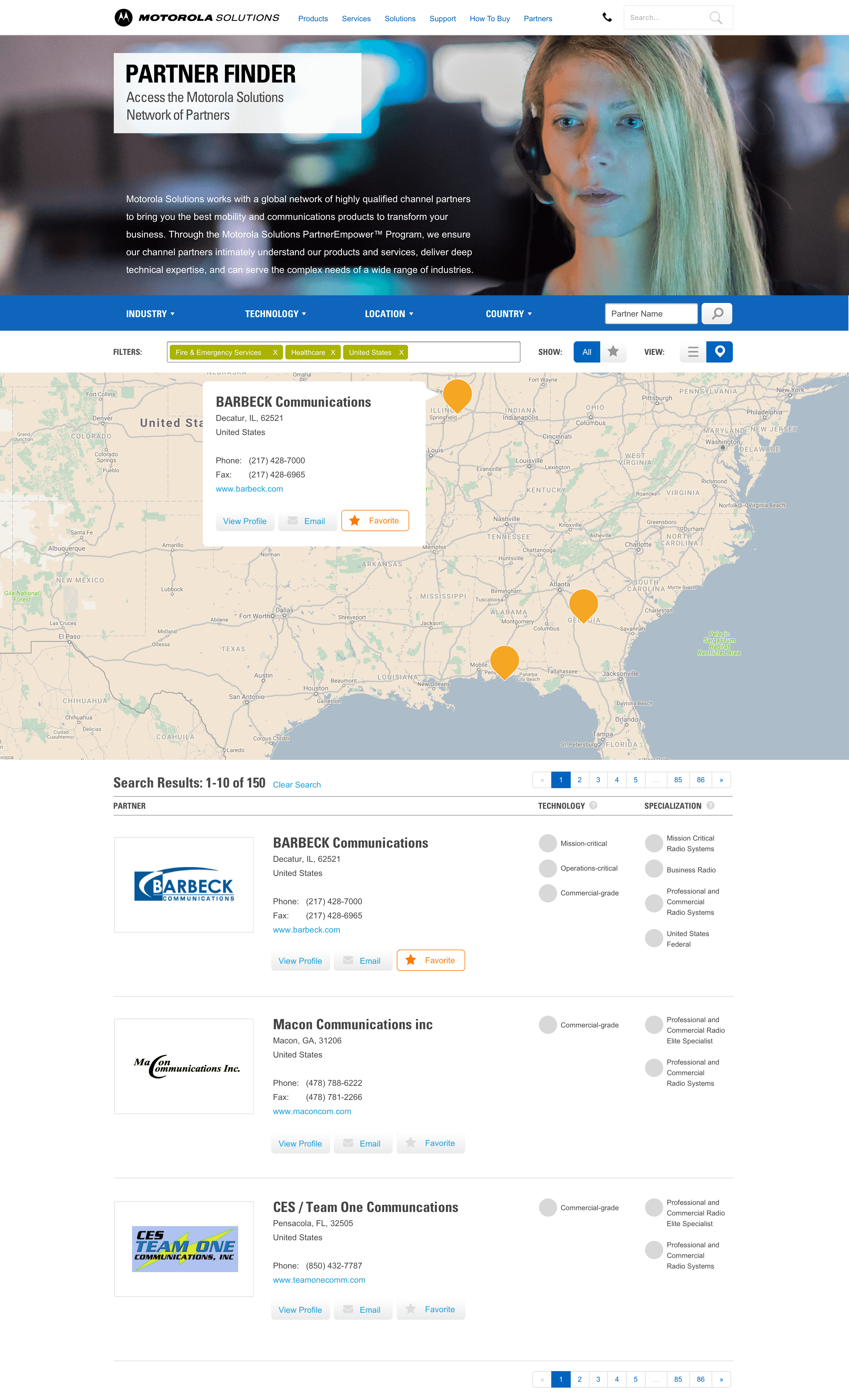
Task: View Profile for Macon Communications inc
Action: pyautogui.click(x=300, y=1144)
